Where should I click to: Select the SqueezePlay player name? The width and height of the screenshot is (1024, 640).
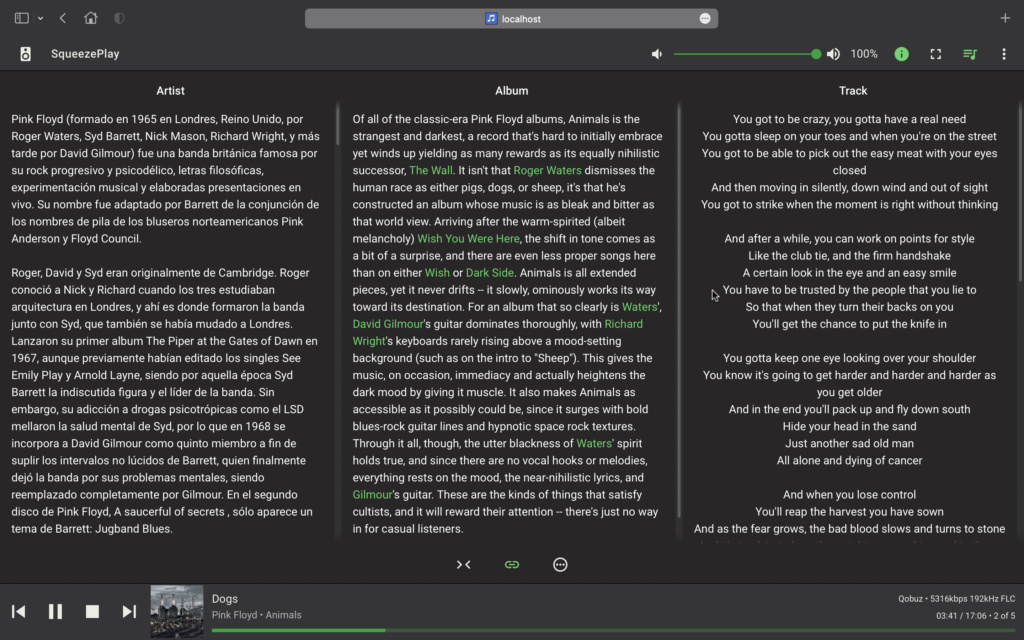[x=85, y=54]
